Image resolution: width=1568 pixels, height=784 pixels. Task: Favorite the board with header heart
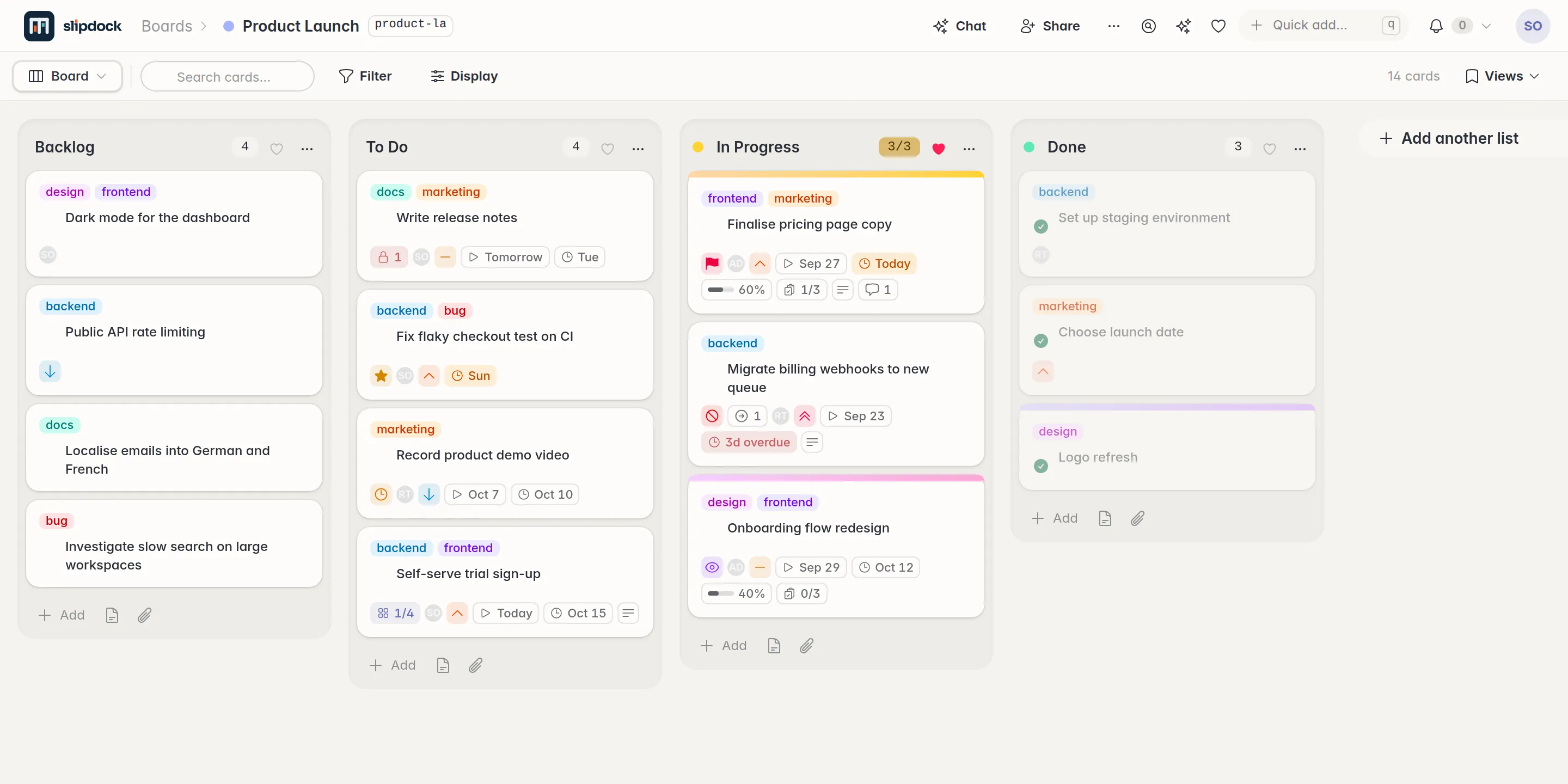(1218, 26)
